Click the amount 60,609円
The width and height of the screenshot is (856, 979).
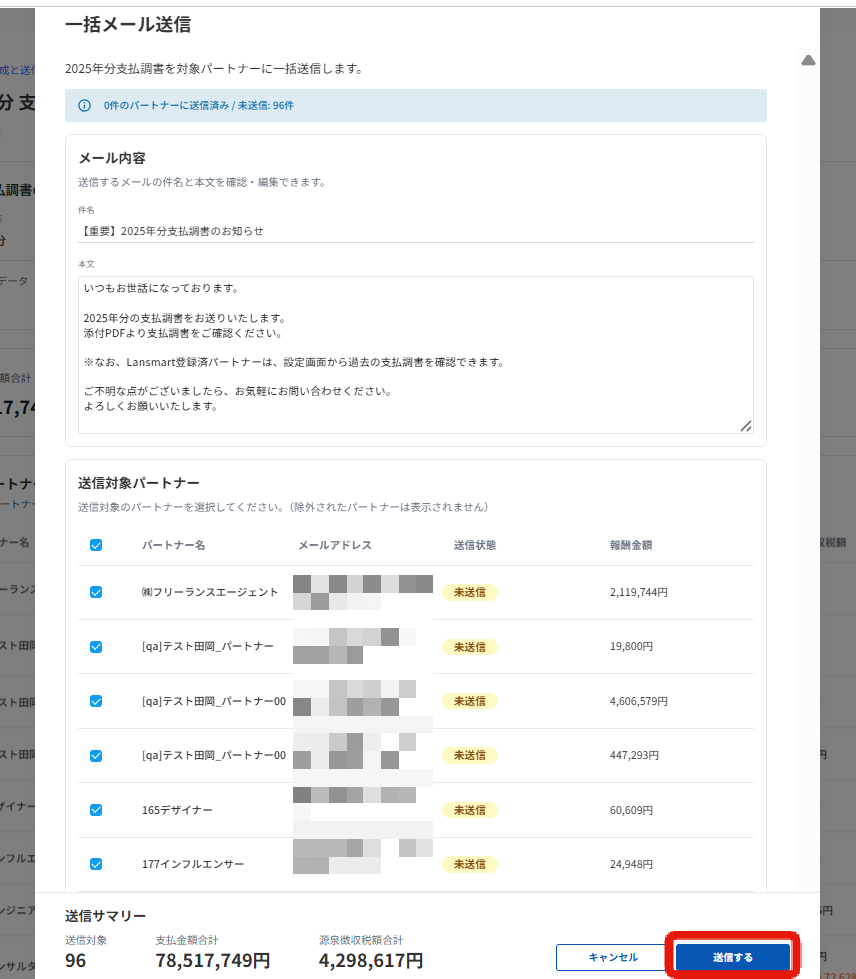pos(631,810)
